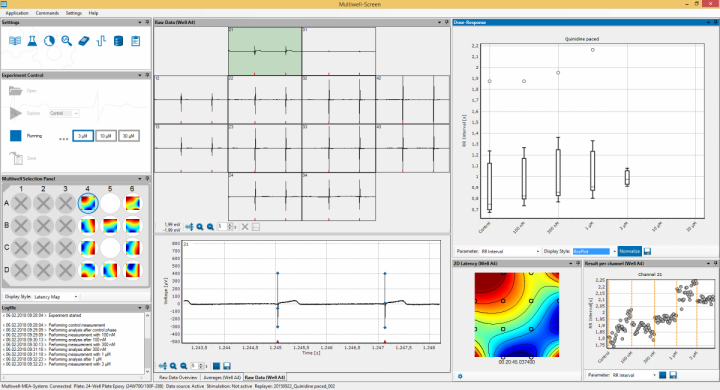Expand the Settings panel options arrow
The height and width of the screenshot is (390, 720).
(x=140, y=22)
